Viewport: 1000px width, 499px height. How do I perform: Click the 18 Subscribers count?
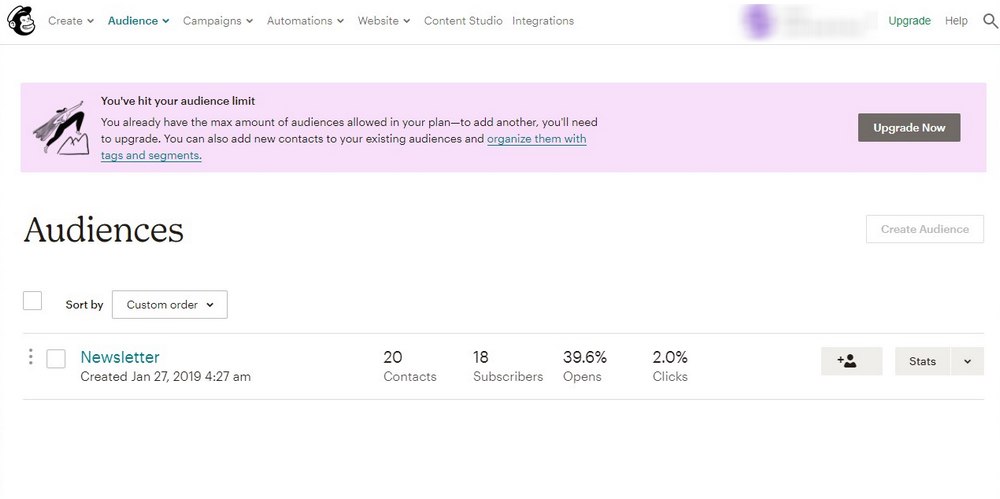(508, 366)
